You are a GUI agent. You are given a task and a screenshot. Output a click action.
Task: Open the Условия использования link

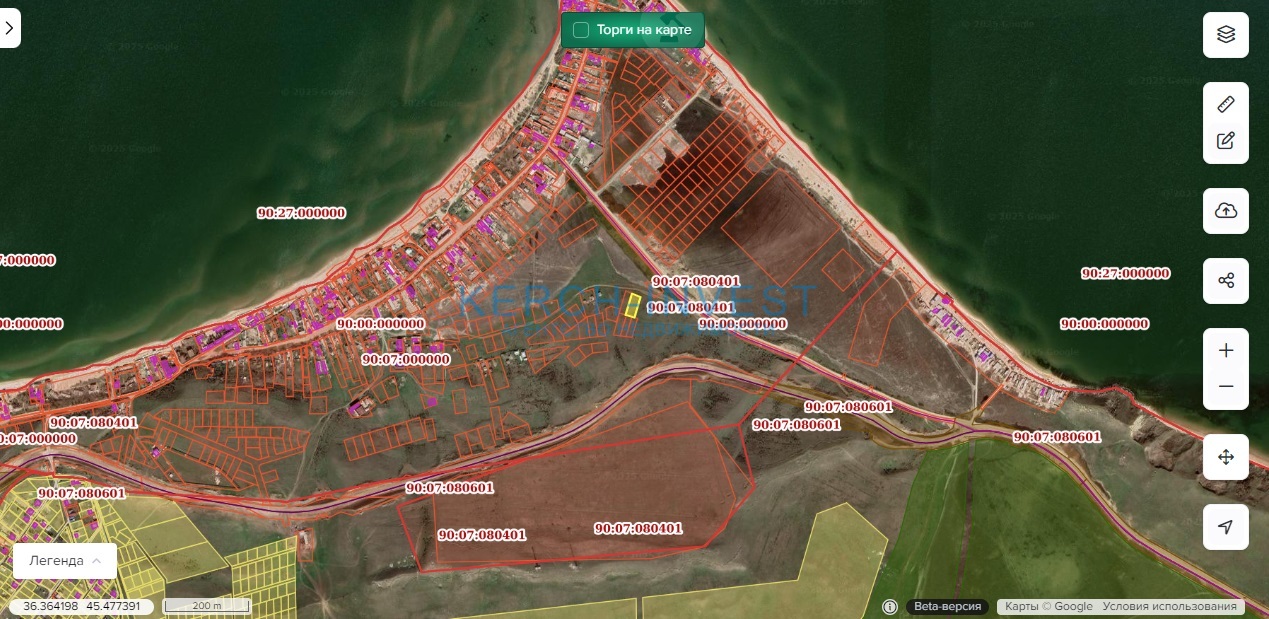tap(1170, 607)
